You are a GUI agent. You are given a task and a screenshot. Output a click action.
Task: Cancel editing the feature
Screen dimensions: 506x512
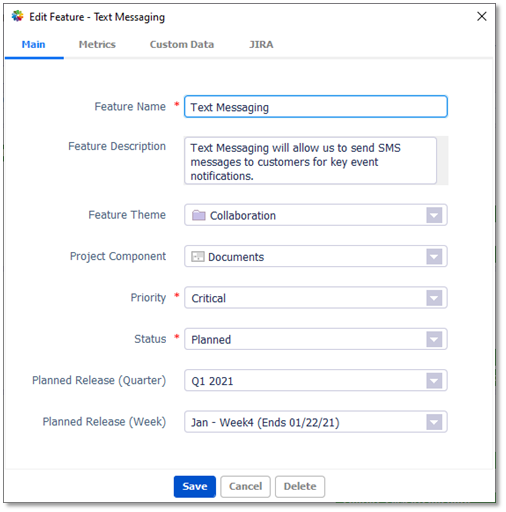pyautogui.click(x=245, y=486)
